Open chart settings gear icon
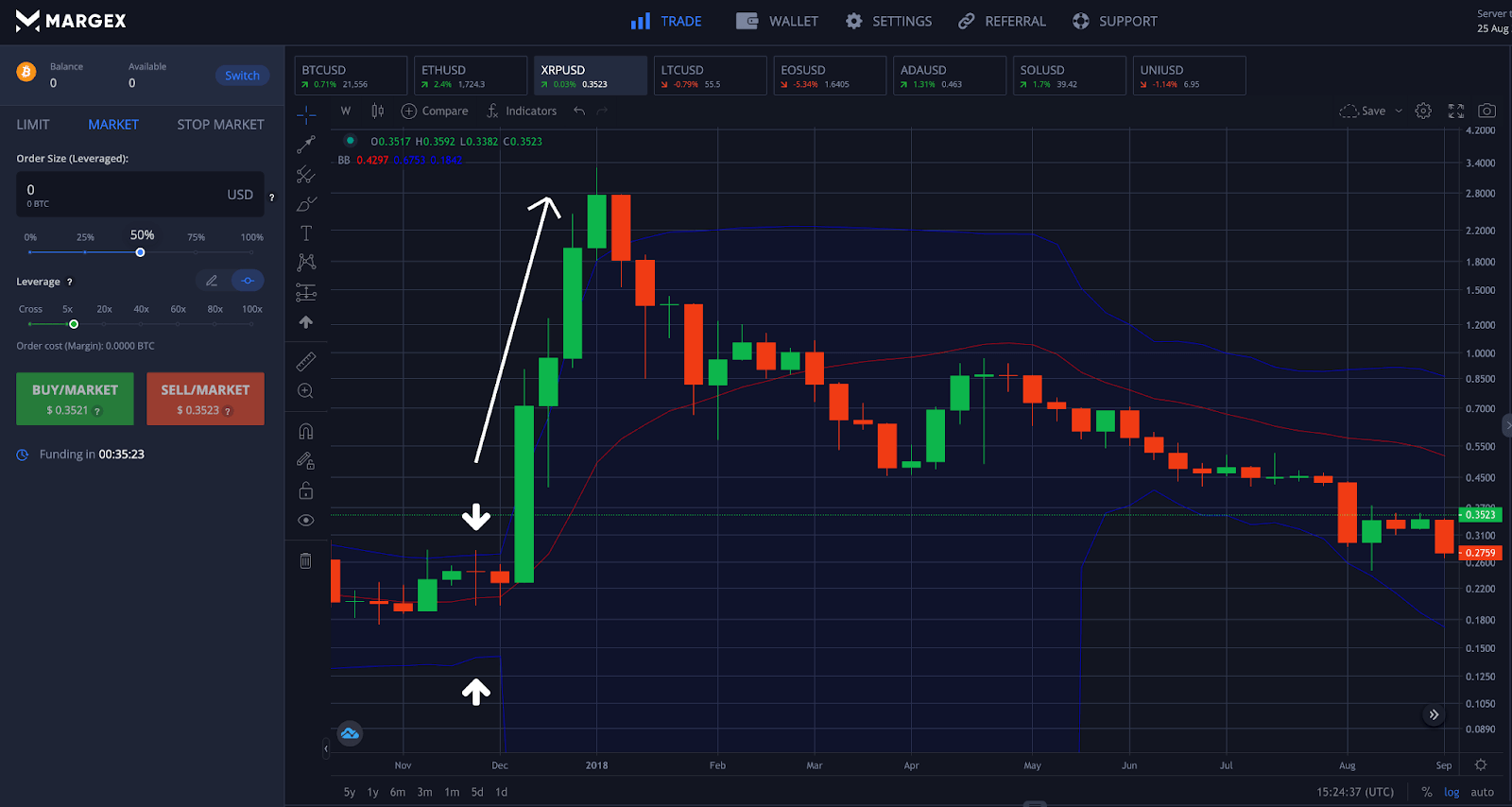Screen dimensions: 1512x807 click(x=1423, y=111)
